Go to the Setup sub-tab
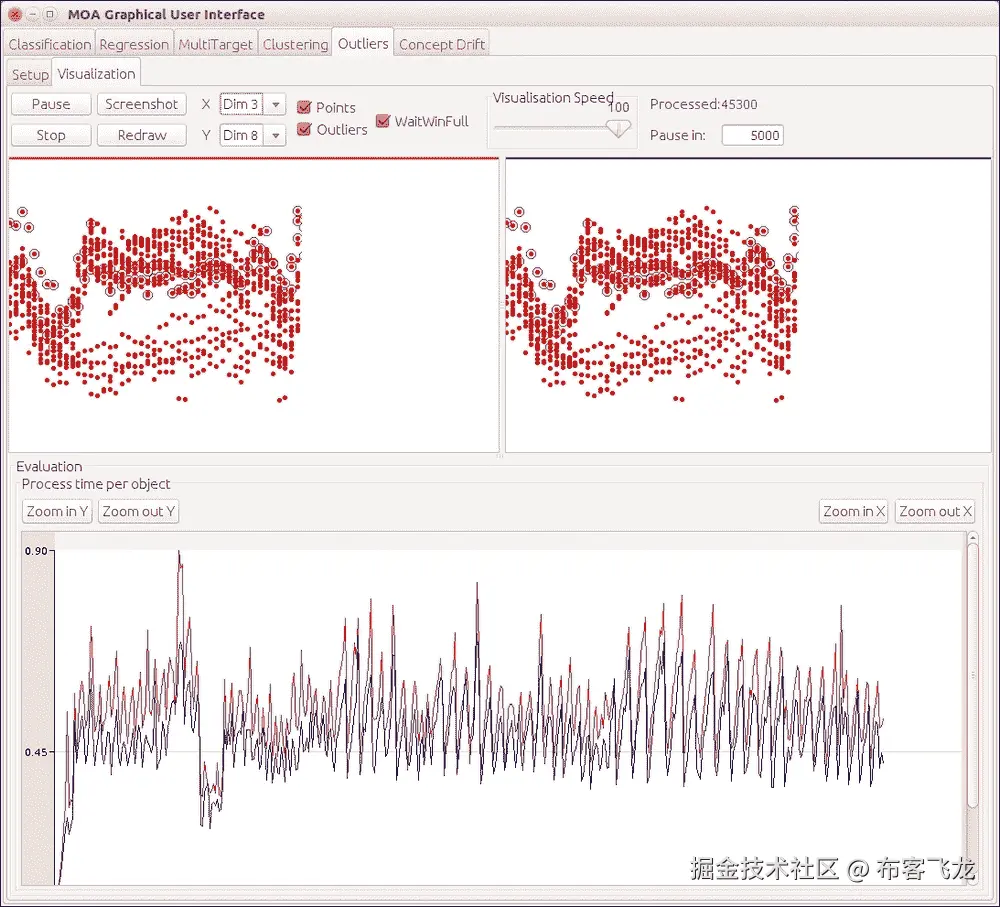The image size is (1000, 907). tap(30, 75)
